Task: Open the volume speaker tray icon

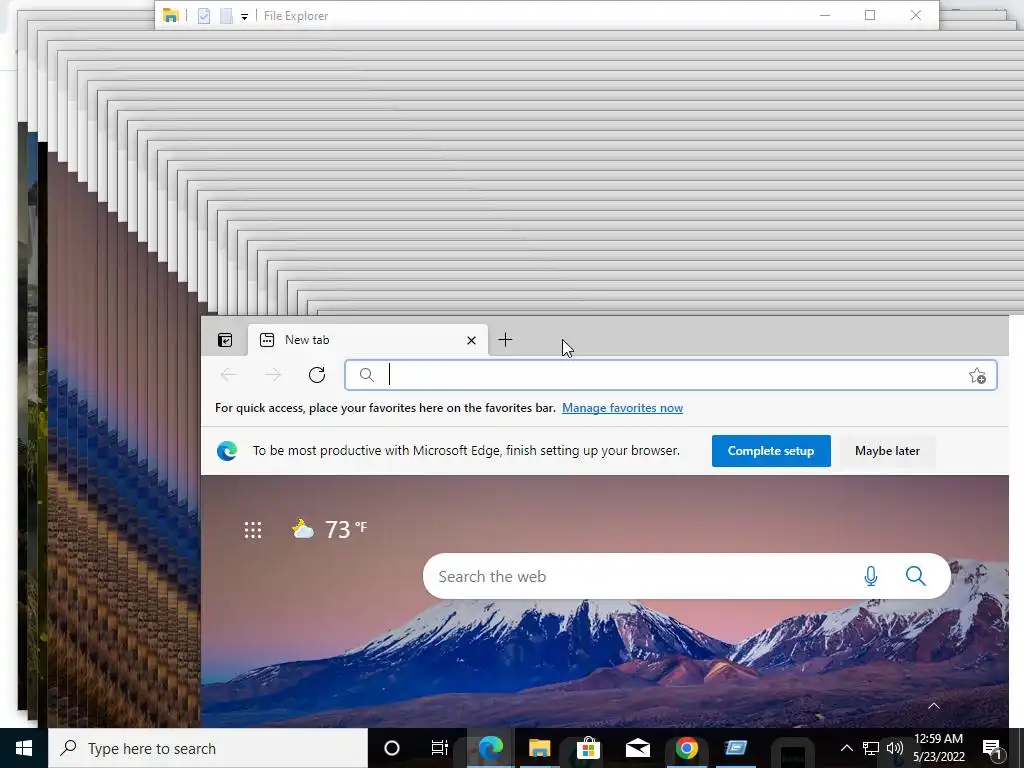Action: click(895, 748)
